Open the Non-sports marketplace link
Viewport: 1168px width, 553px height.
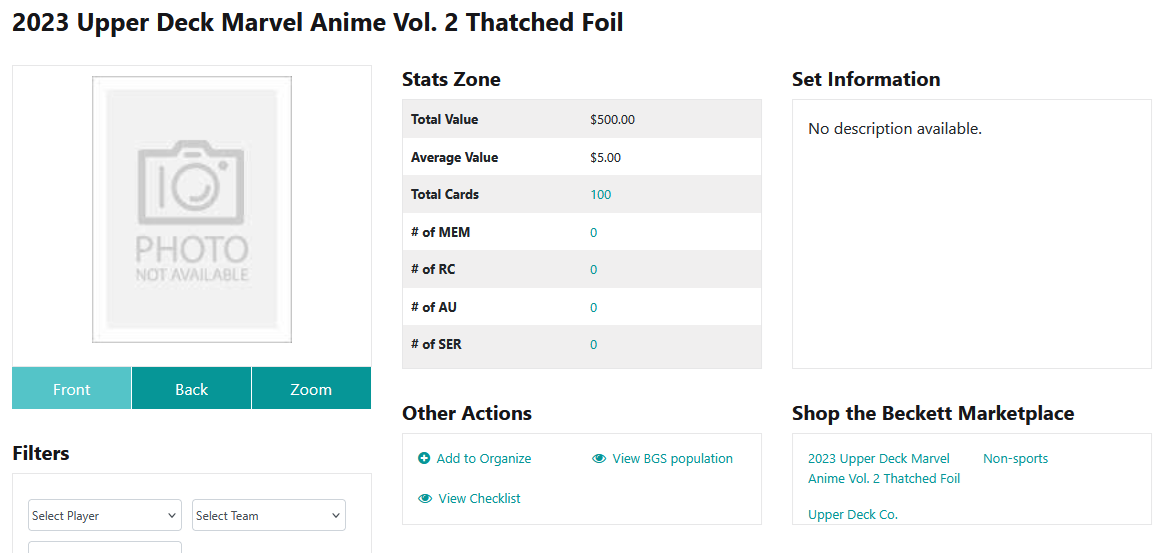coord(1015,458)
